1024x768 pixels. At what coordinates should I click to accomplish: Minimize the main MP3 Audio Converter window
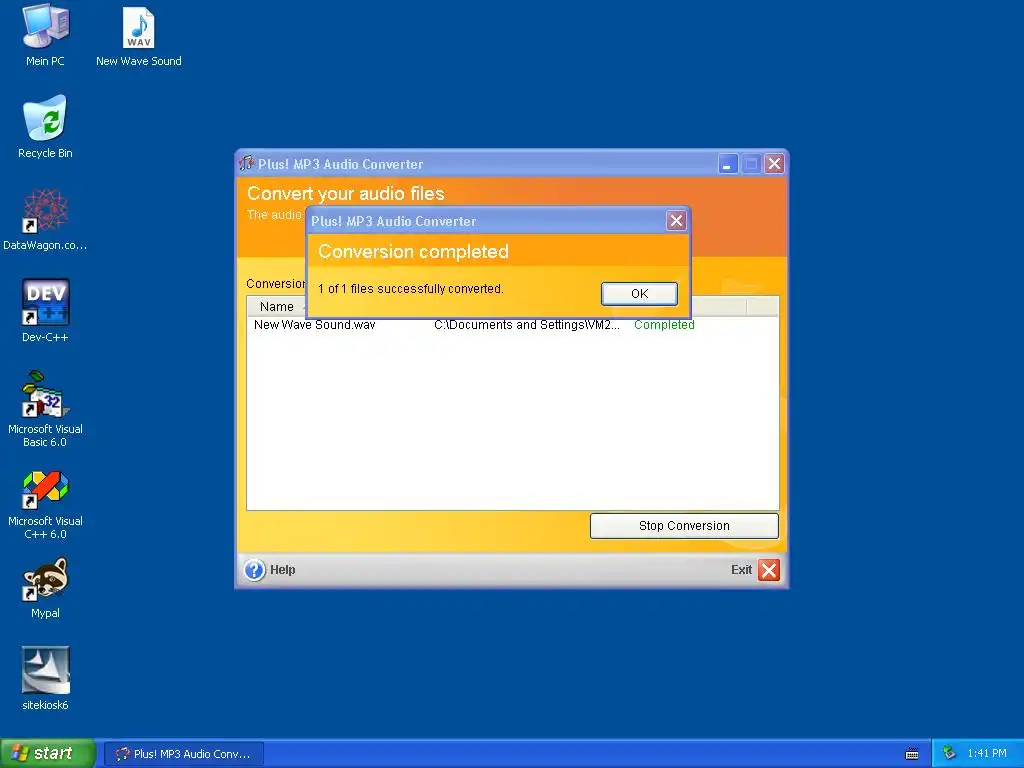pyautogui.click(x=728, y=164)
